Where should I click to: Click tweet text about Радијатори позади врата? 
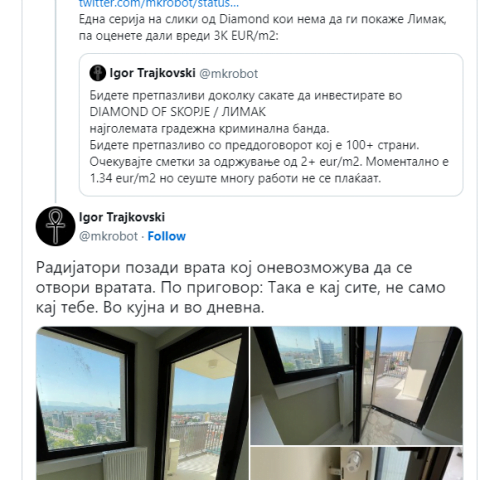(240, 287)
